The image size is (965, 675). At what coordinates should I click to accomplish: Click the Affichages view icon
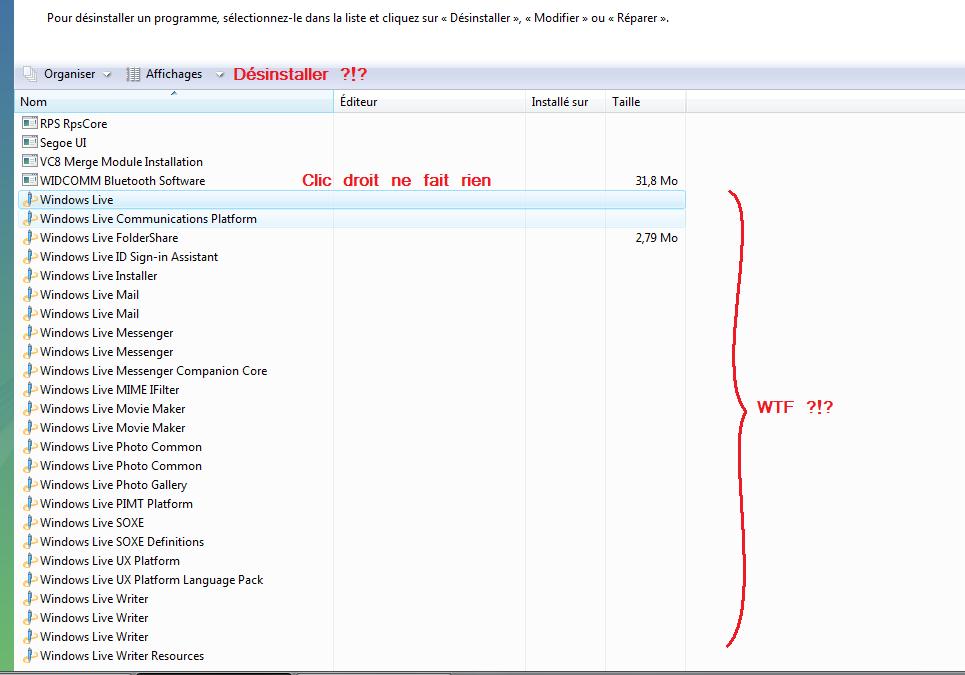click(x=133, y=74)
